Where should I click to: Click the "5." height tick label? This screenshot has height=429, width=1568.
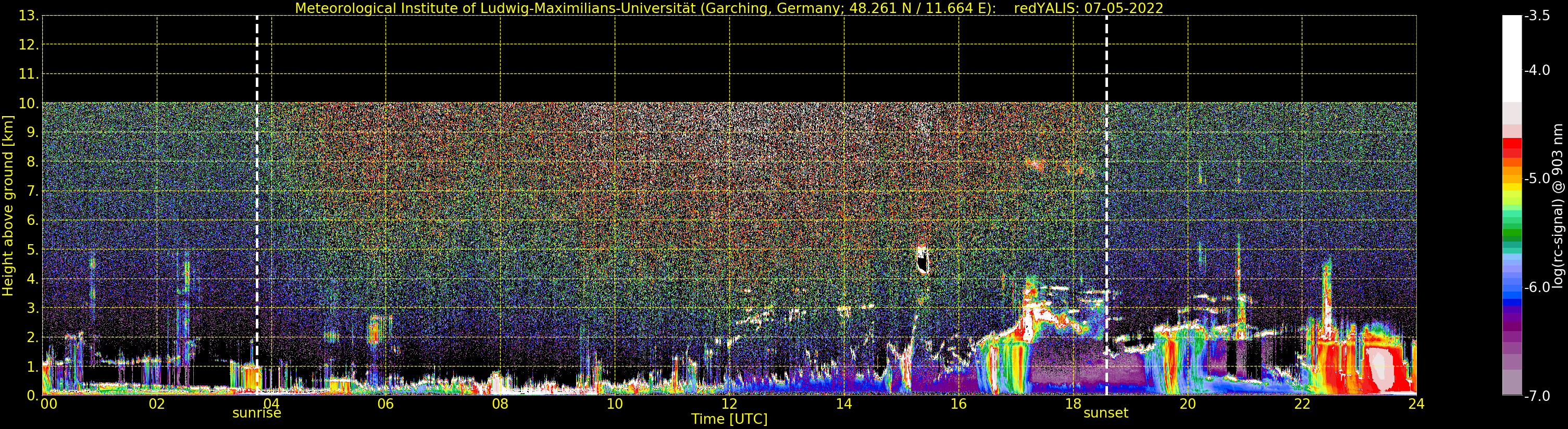tap(32, 250)
